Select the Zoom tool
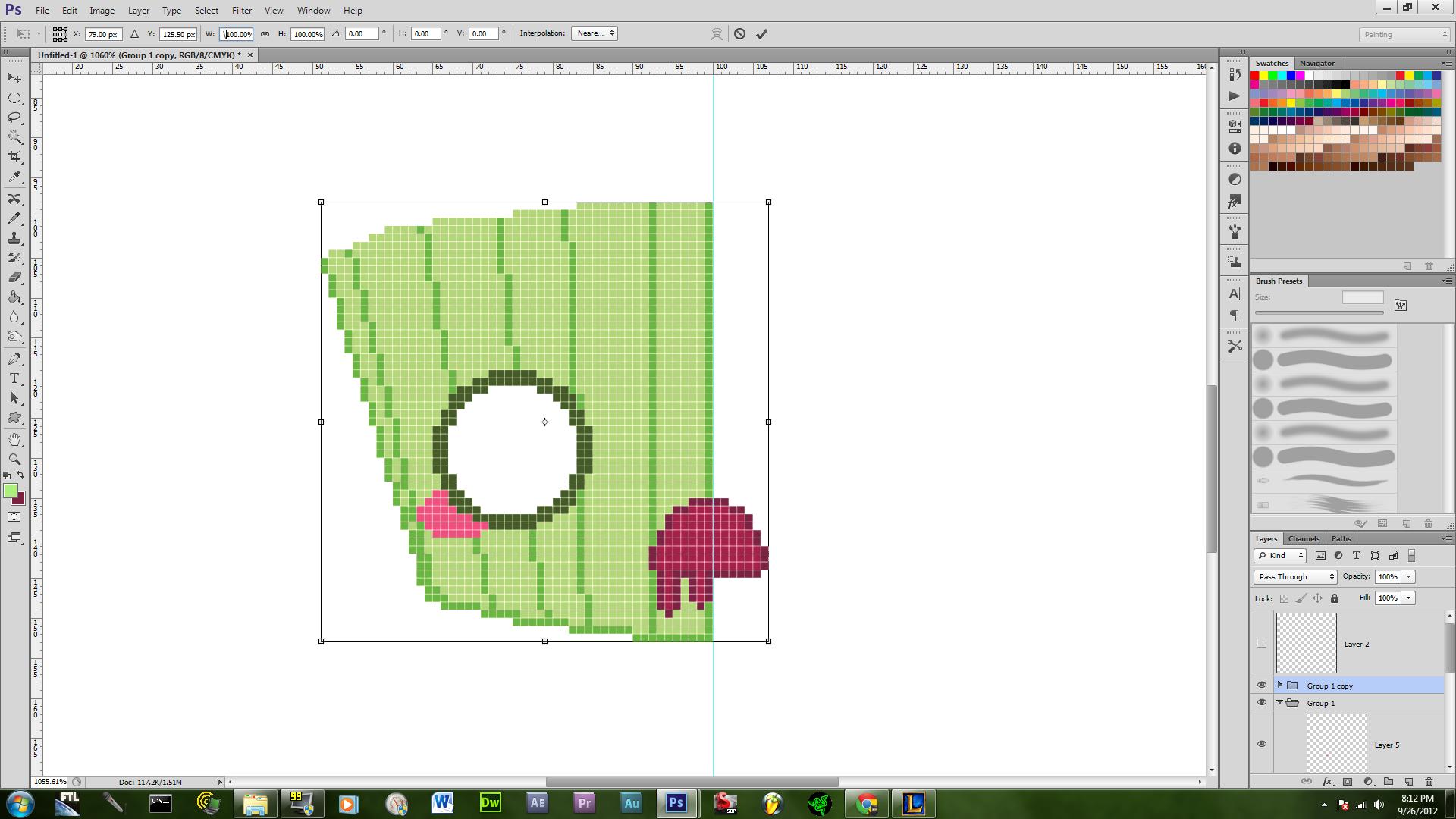 [14, 460]
